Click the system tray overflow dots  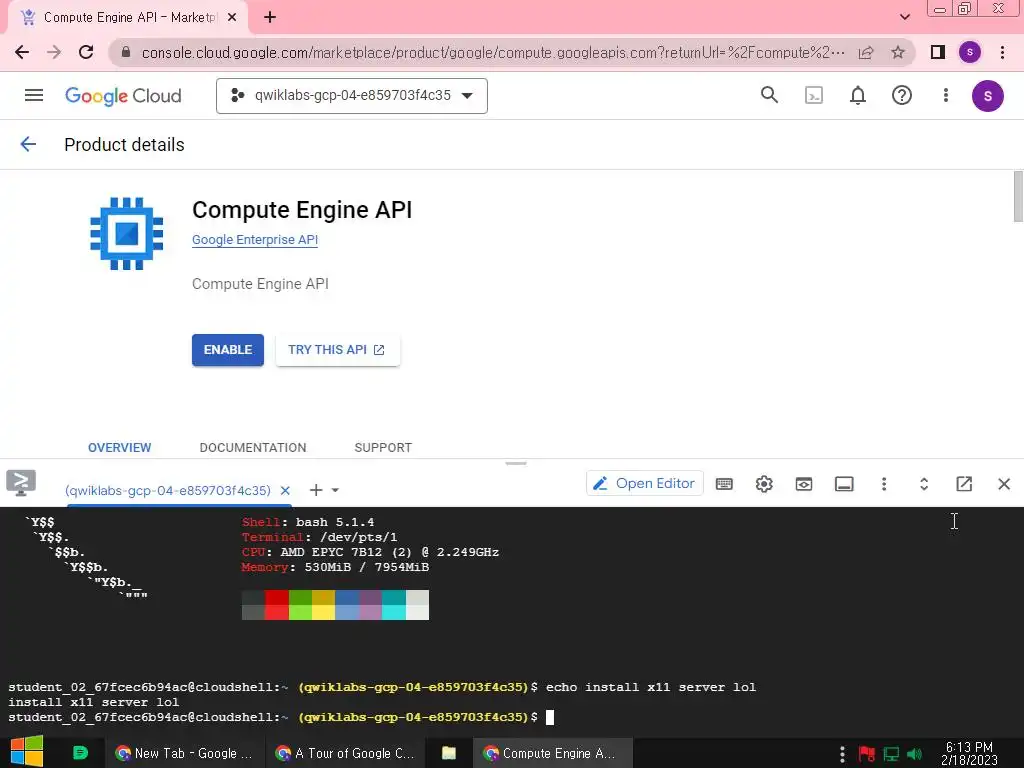[842, 754]
